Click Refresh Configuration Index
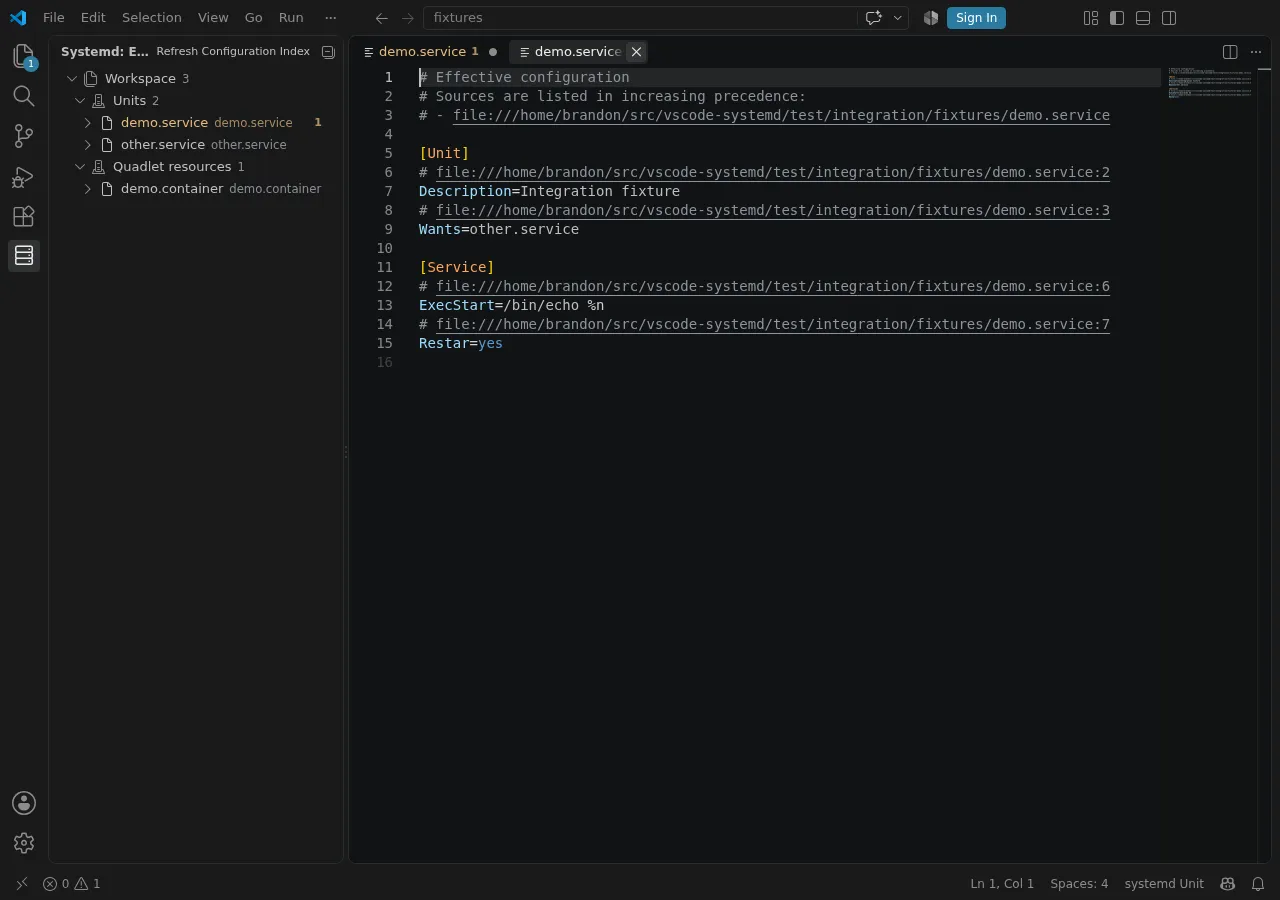Viewport: 1280px width, 900px height. [233, 51]
